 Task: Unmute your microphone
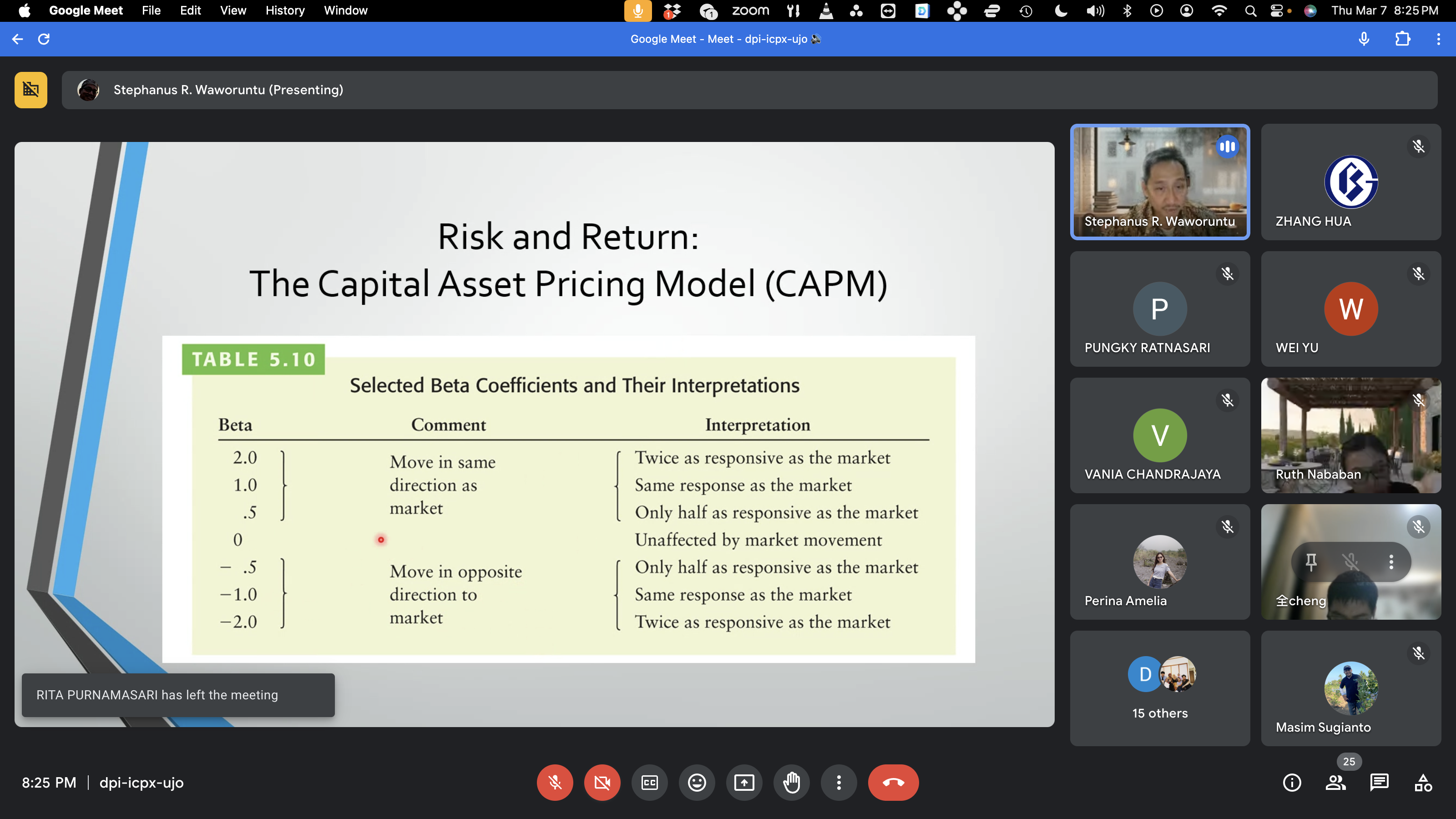[555, 783]
